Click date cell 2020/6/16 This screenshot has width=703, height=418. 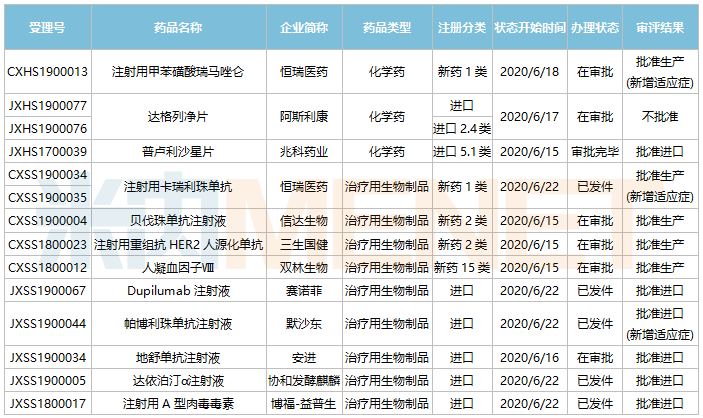[x=529, y=357]
